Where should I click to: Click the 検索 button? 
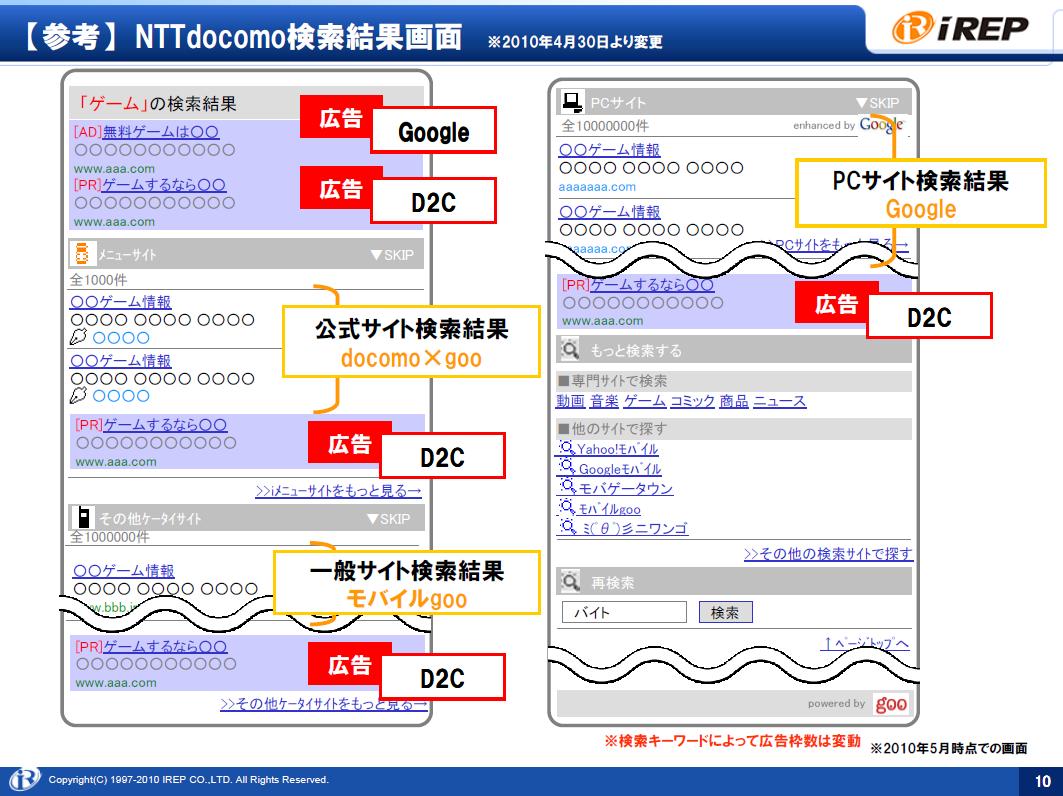point(725,612)
